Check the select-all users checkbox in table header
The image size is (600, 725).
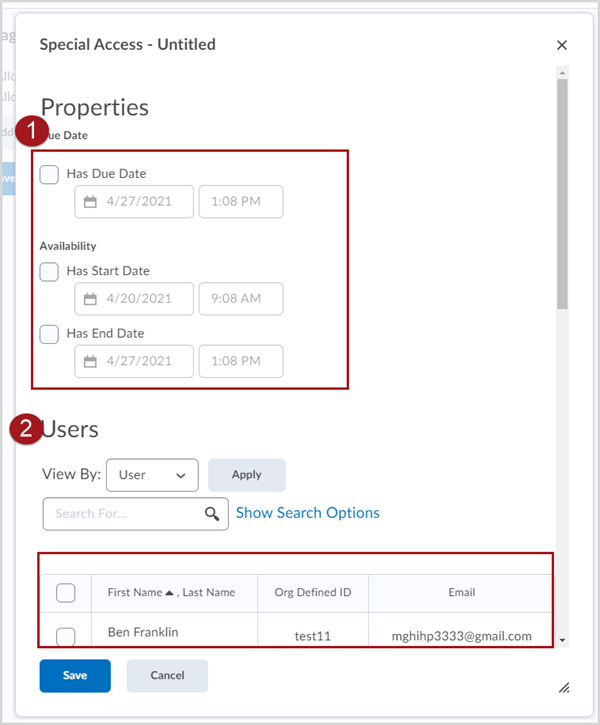[66, 593]
